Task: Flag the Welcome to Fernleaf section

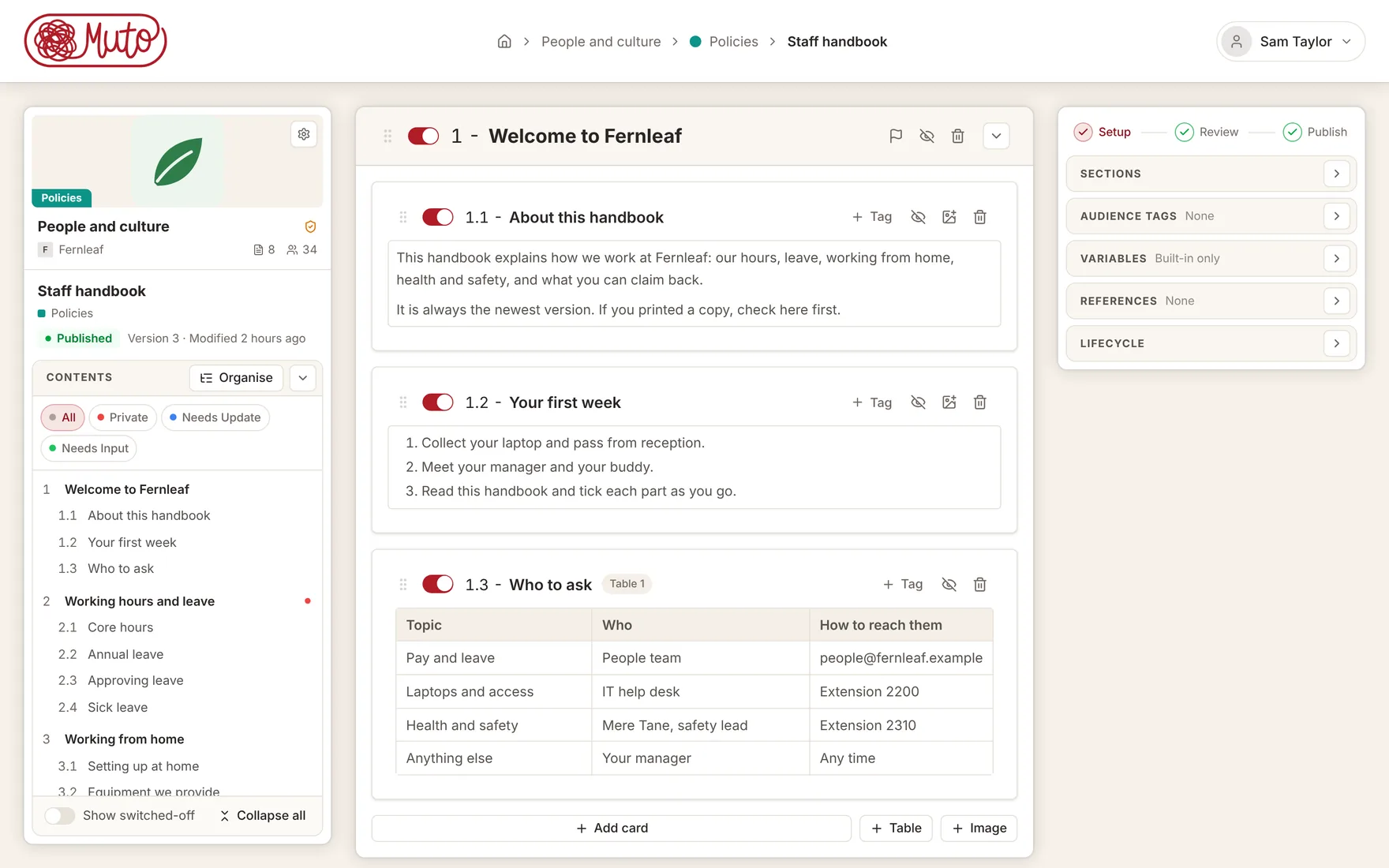Action: [896, 136]
